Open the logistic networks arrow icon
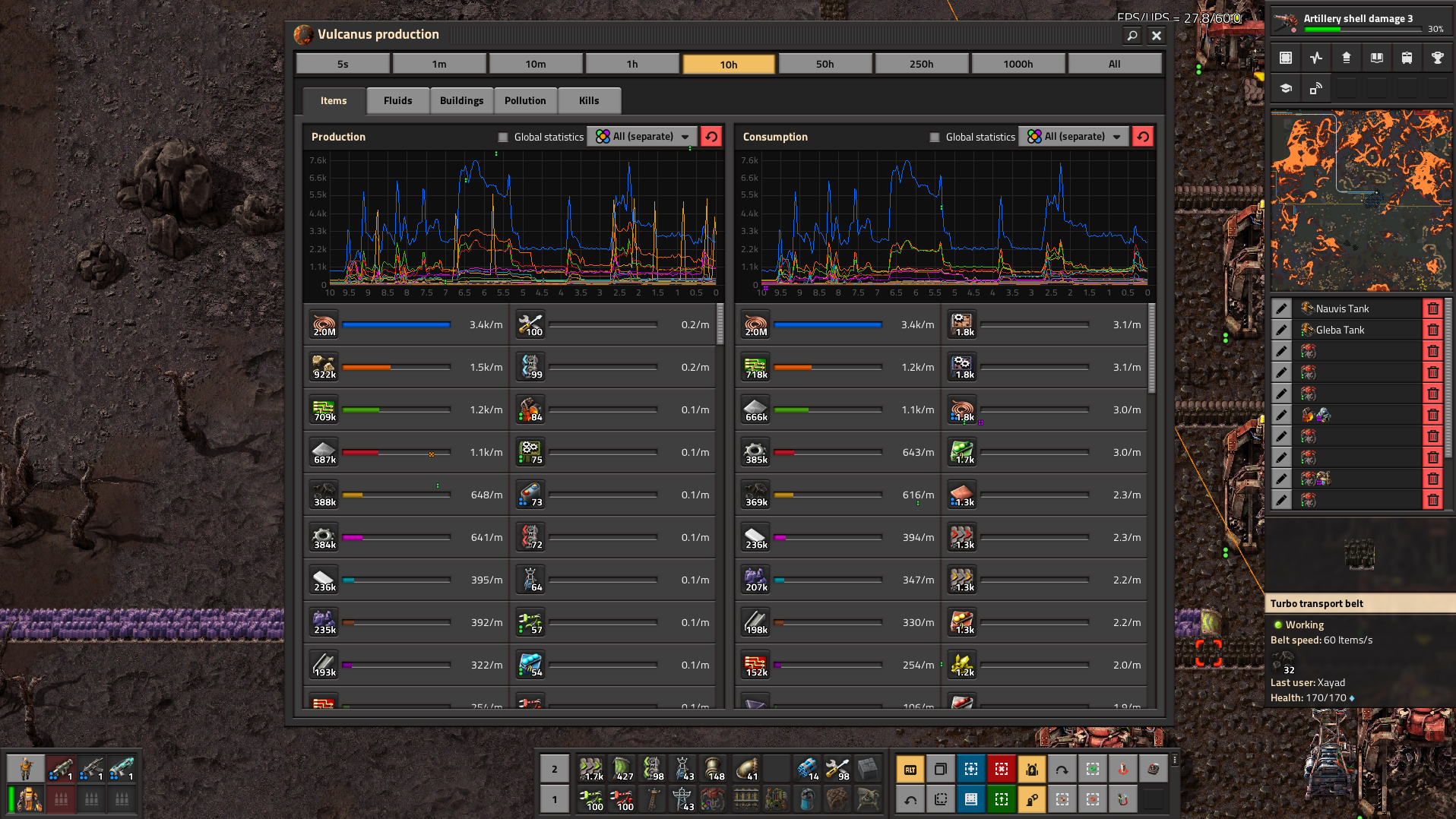This screenshot has width=1456, height=819. [x=1346, y=58]
